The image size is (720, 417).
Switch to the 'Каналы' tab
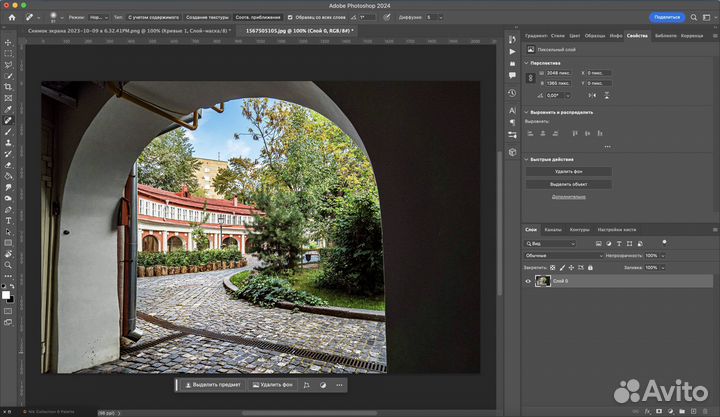tap(553, 230)
